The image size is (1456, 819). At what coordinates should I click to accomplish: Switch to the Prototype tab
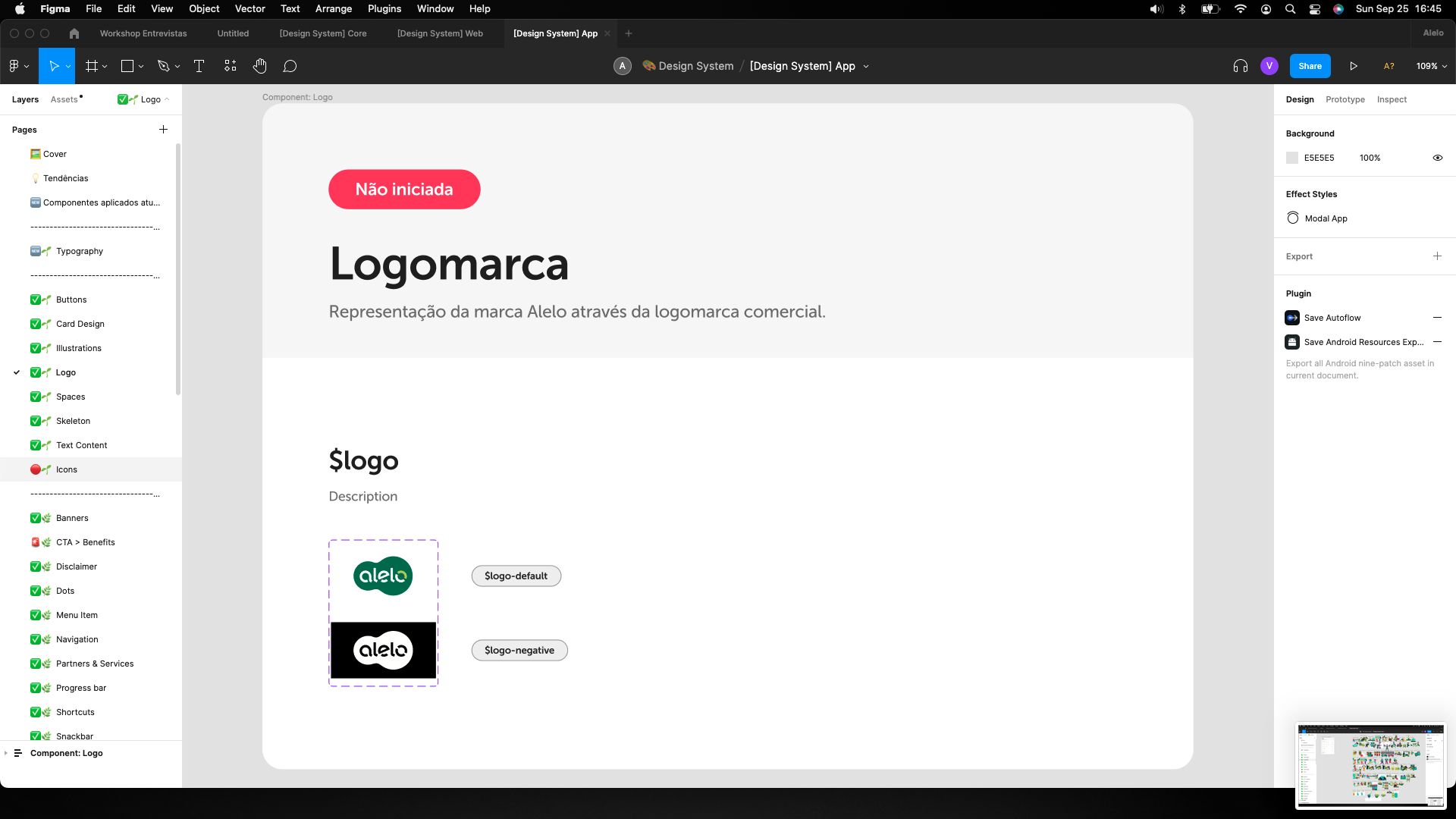coord(1345,99)
